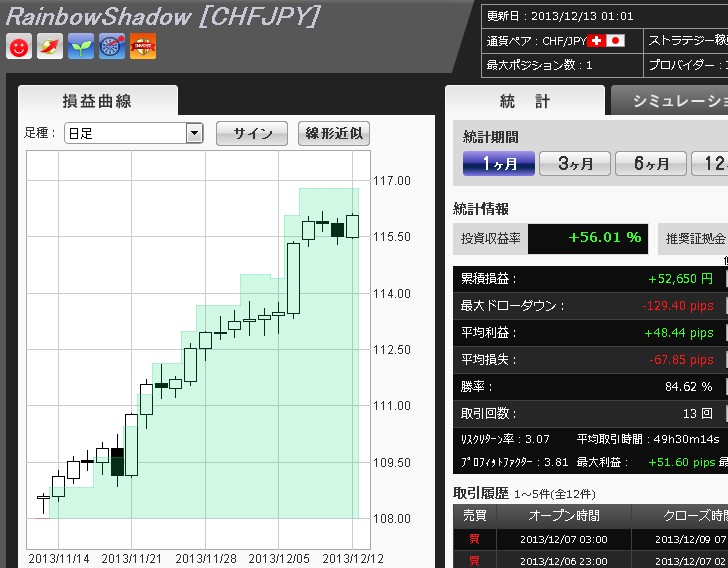Click the 推奨証拠金 label
Viewport: 728px width, 568px height.
click(695, 239)
